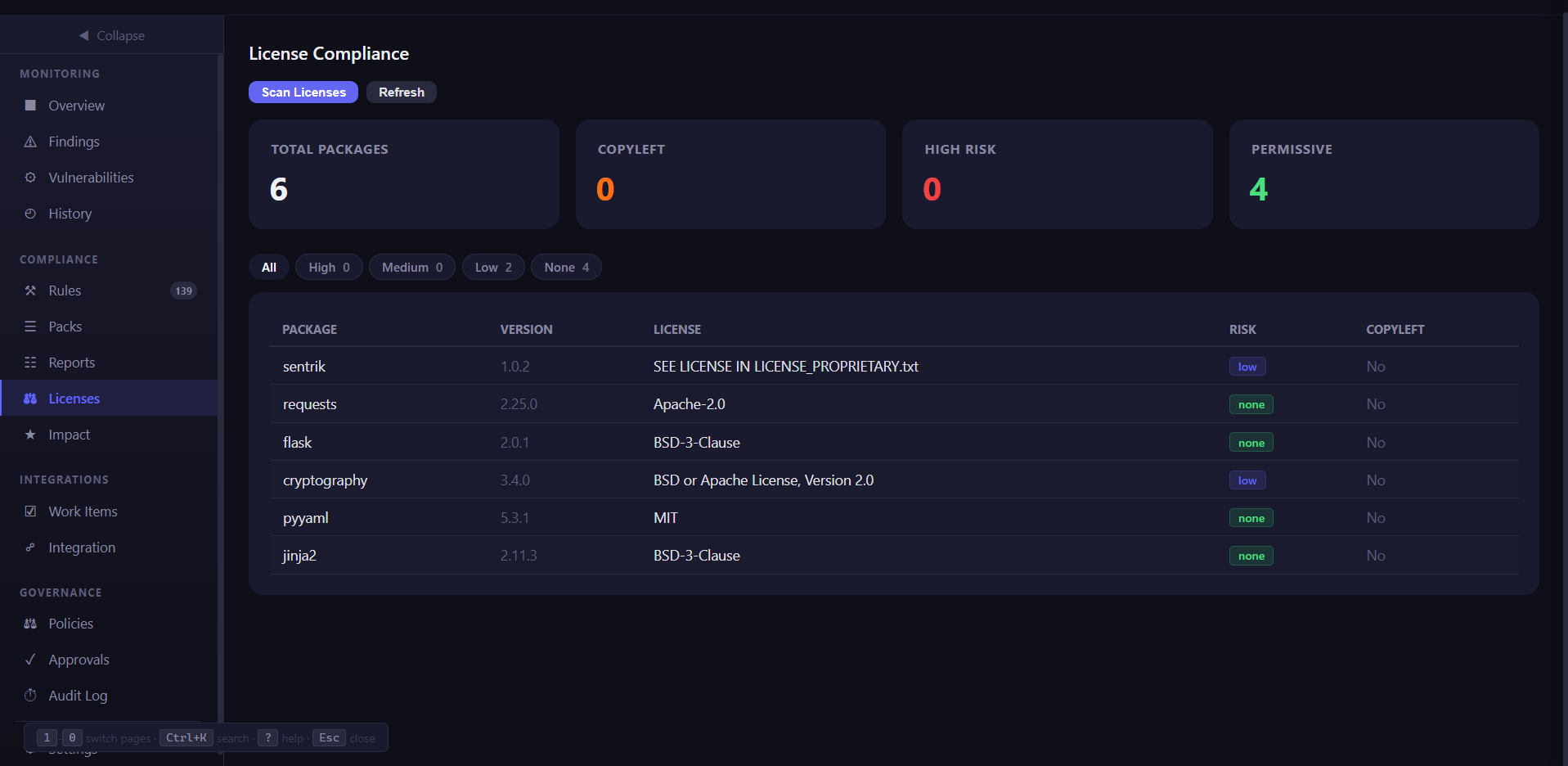Select the pyyaml package name
This screenshot has width=1568, height=766.
coord(306,518)
